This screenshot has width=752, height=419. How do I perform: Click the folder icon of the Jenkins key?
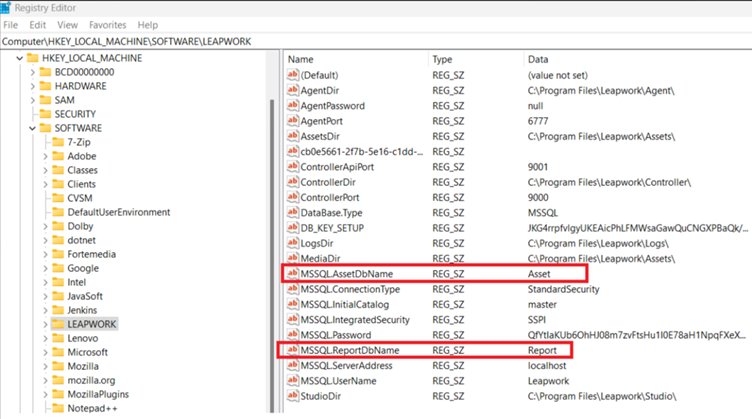(58, 310)
